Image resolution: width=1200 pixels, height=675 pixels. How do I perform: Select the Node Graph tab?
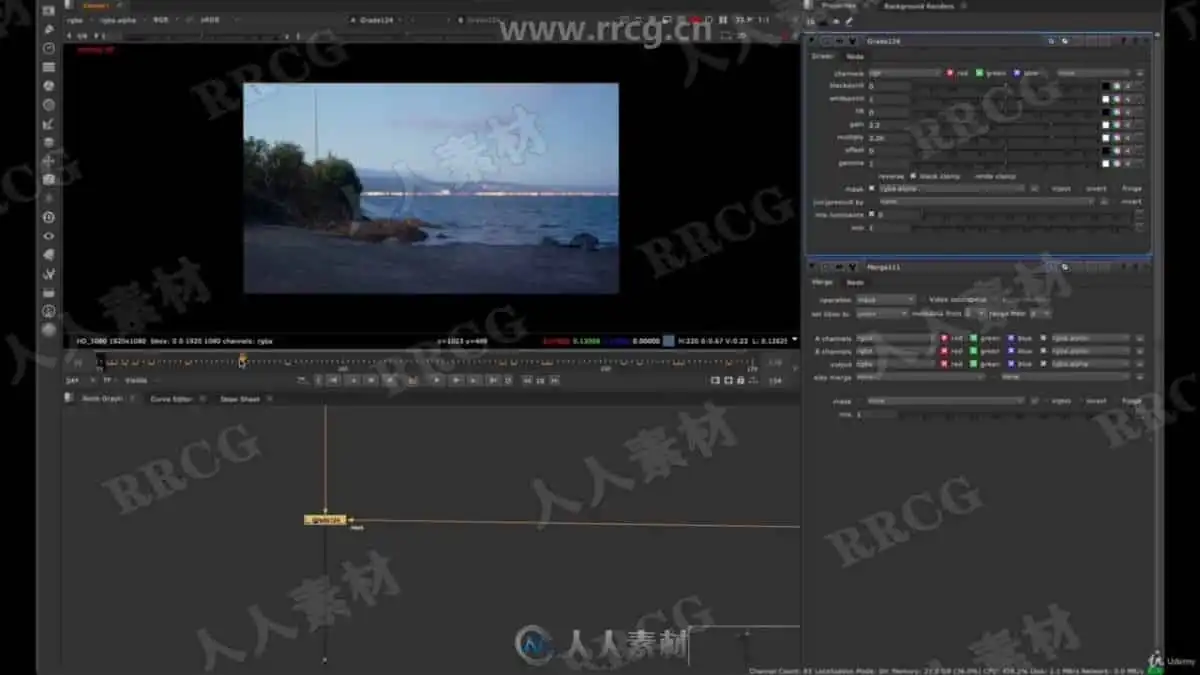tap(101, 398)
